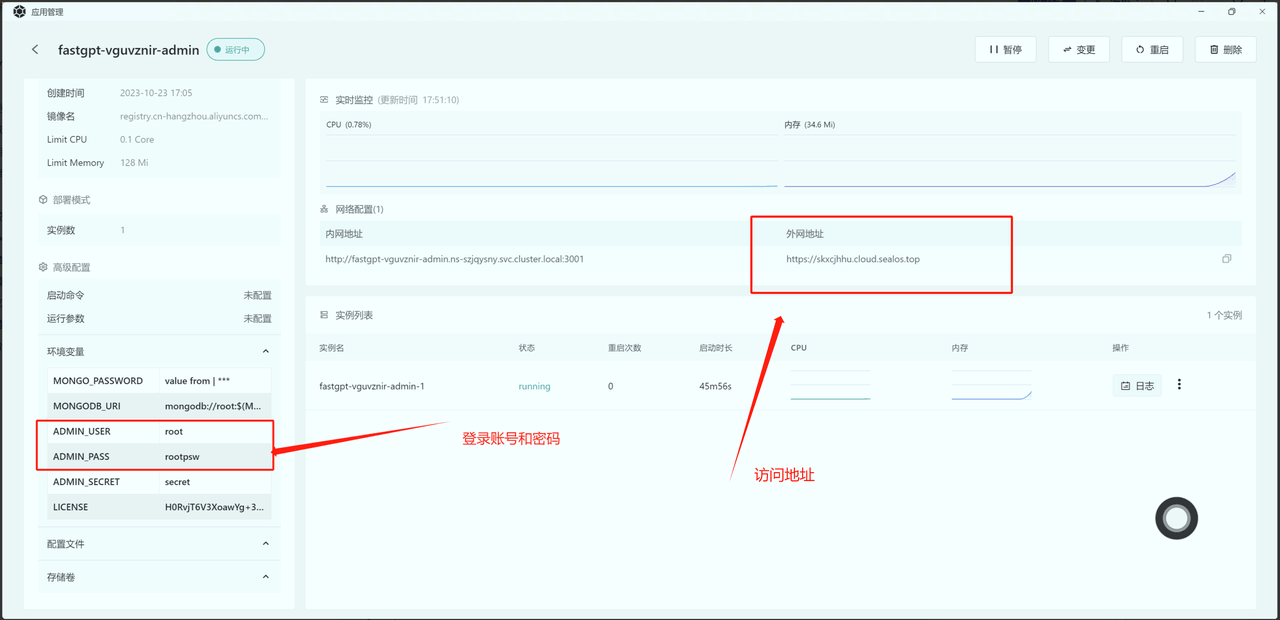
Task: Click the network configuration section icon
Action: click(324, 210)
